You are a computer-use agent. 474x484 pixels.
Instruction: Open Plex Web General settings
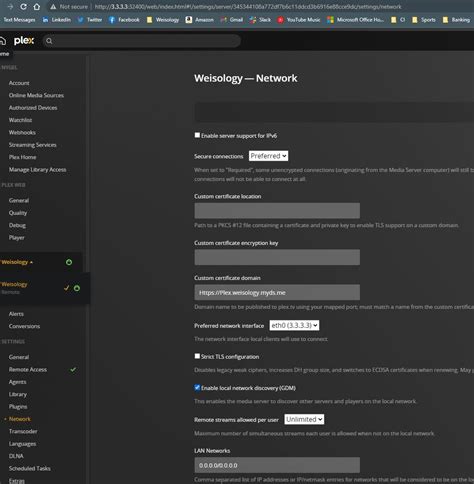coord(19,200)
